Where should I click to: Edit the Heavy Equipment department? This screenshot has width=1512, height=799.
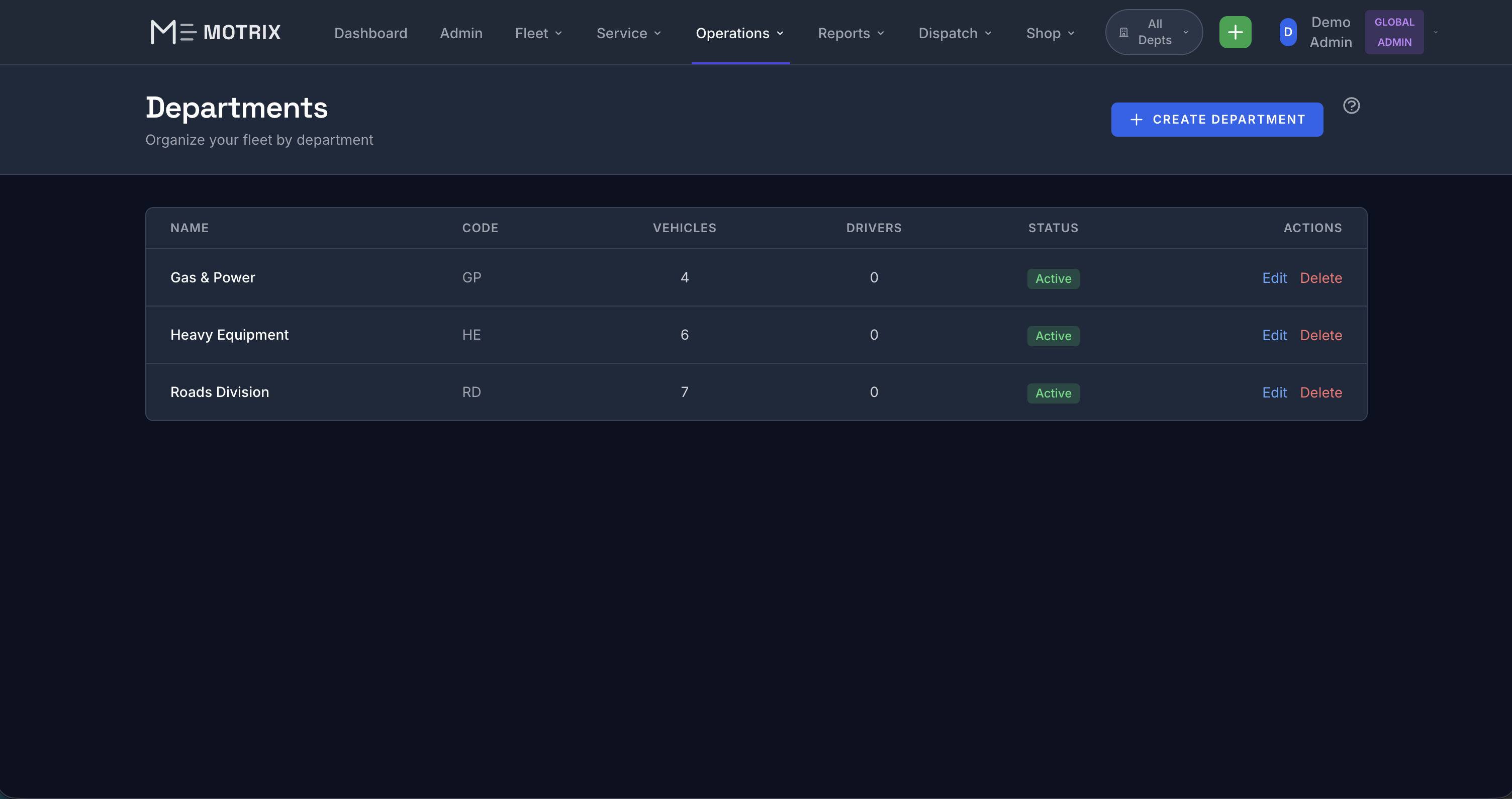pos(1274,335)
